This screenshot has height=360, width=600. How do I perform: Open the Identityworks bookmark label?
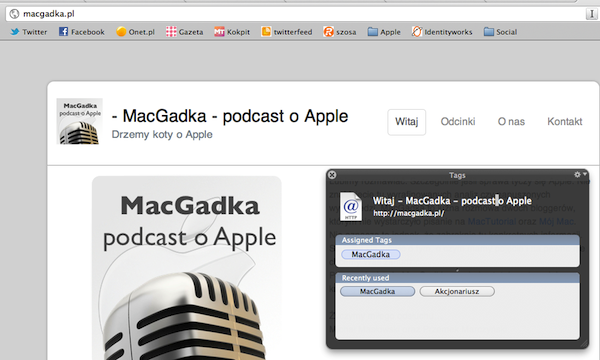tap(448, 32)
